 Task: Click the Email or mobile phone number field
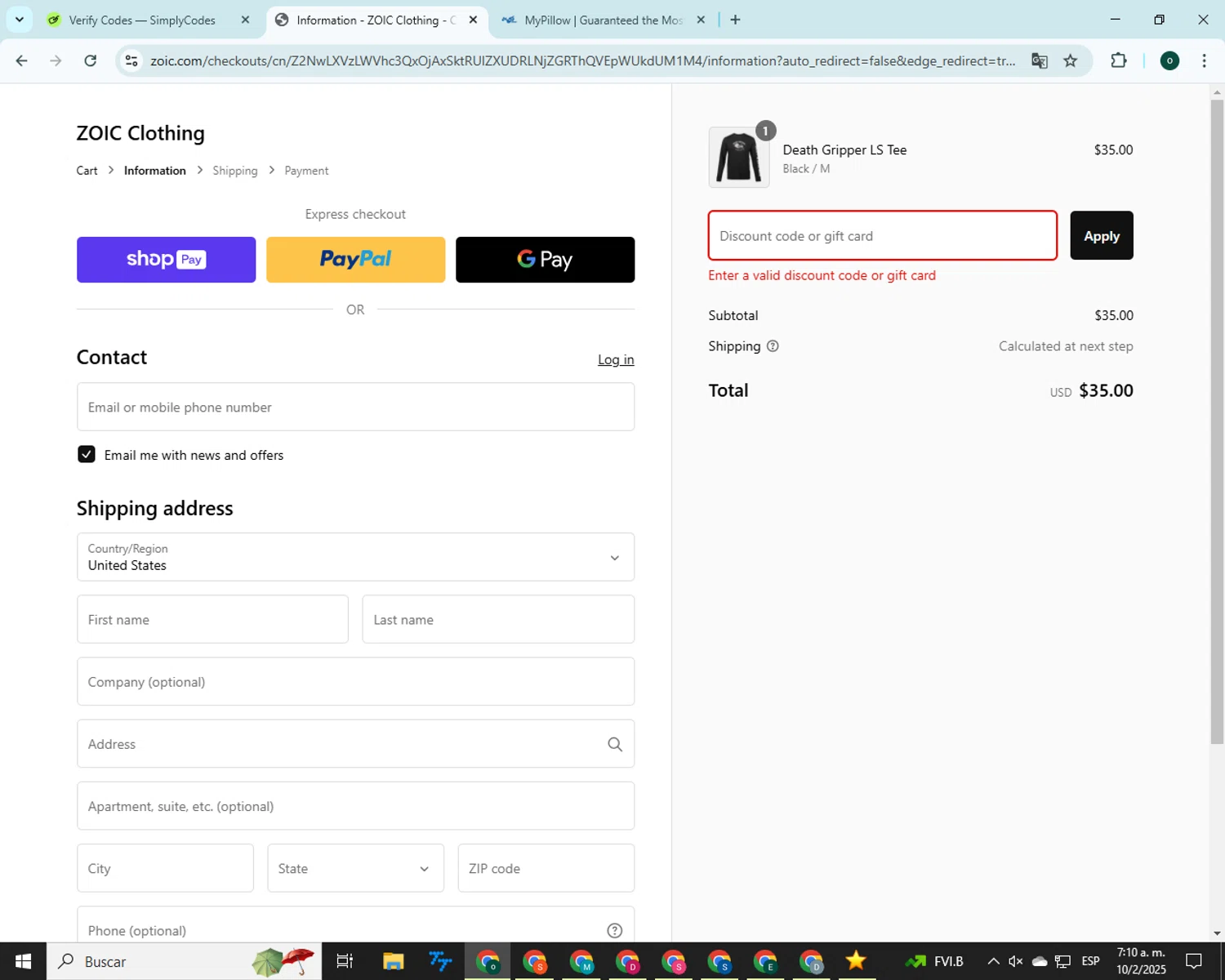[355, 407]
